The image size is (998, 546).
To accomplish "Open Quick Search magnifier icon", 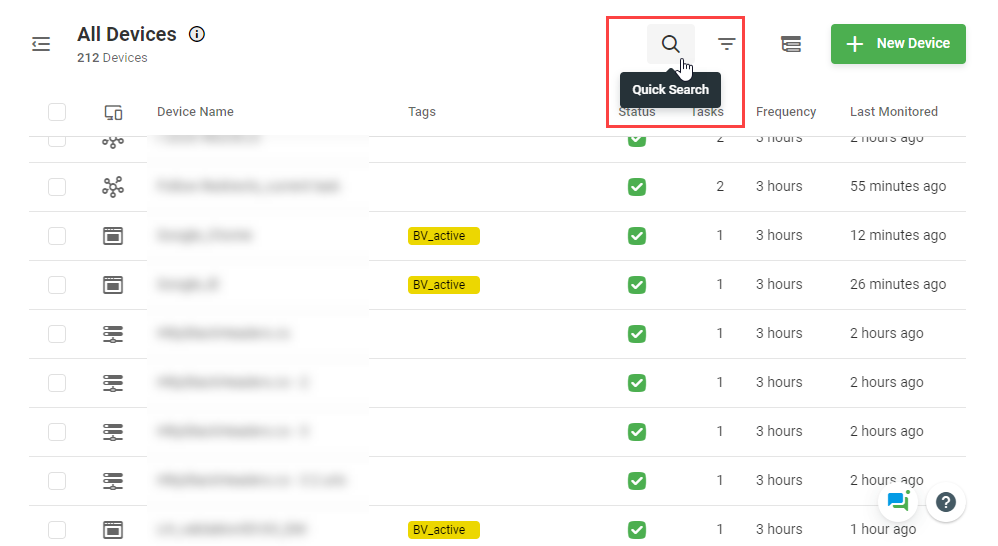I will coord(670,44).
